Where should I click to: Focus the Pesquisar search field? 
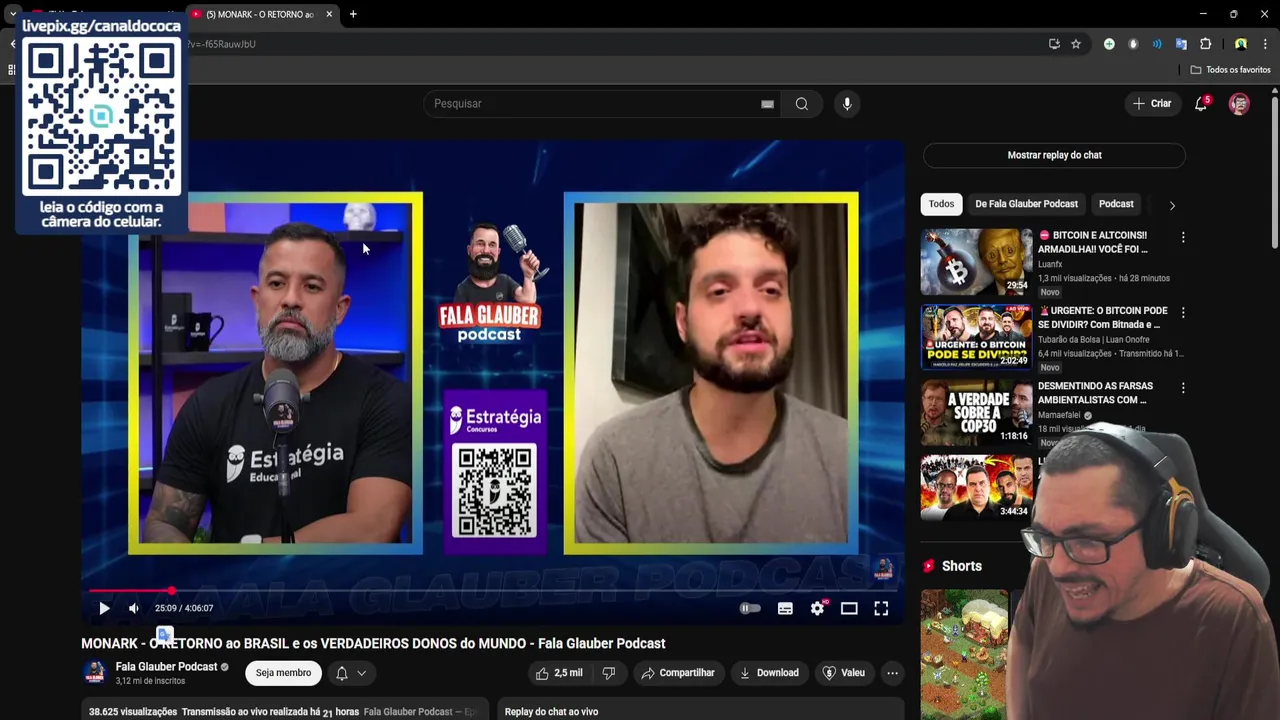coord(590,104)
